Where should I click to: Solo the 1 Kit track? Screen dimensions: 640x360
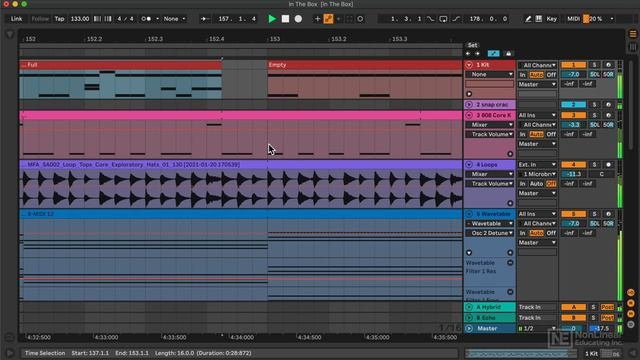click(594, 65)
